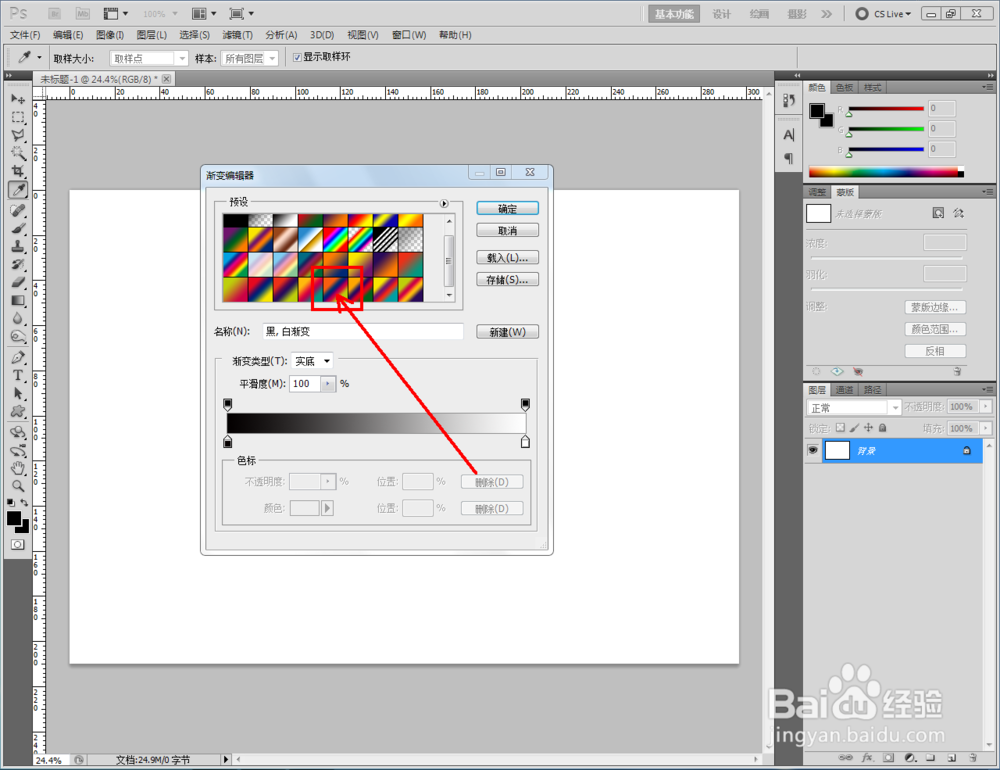Click the swap foreground/background colors icon
This screenshot has width=1000, height=770.
click(x=24, y=503)
